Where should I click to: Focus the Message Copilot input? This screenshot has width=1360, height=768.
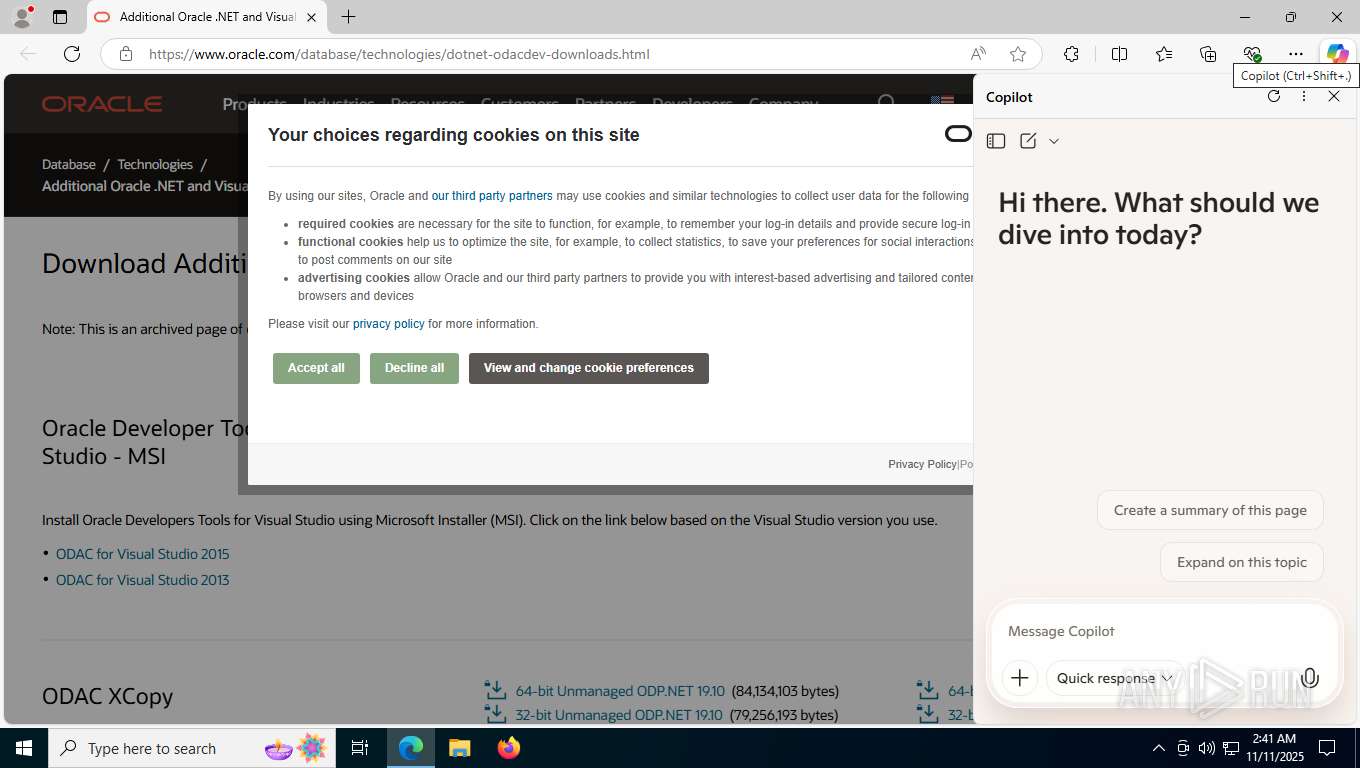click(1164, 631)
